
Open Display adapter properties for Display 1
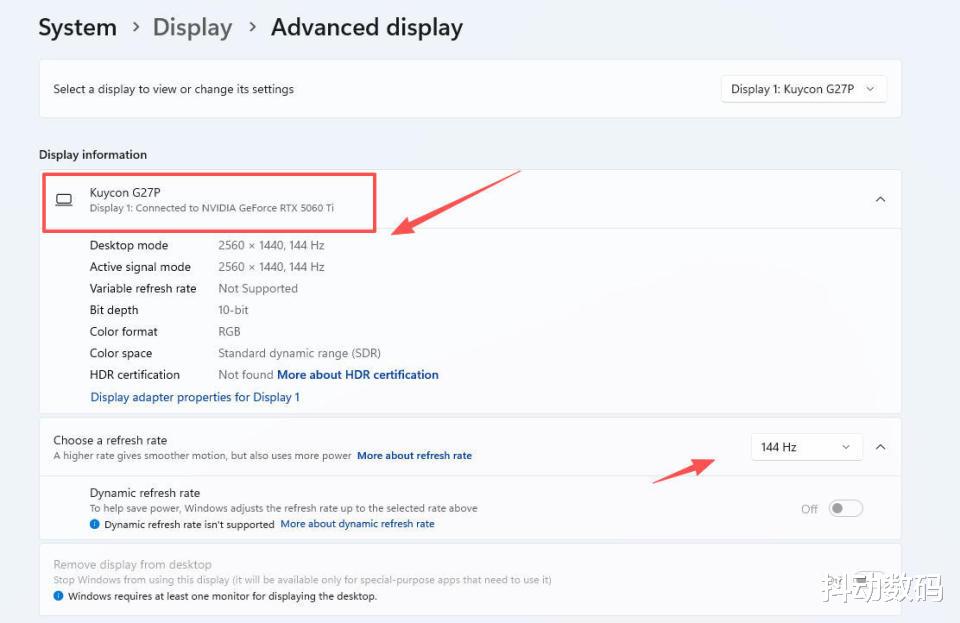click(x=195, y=397)
